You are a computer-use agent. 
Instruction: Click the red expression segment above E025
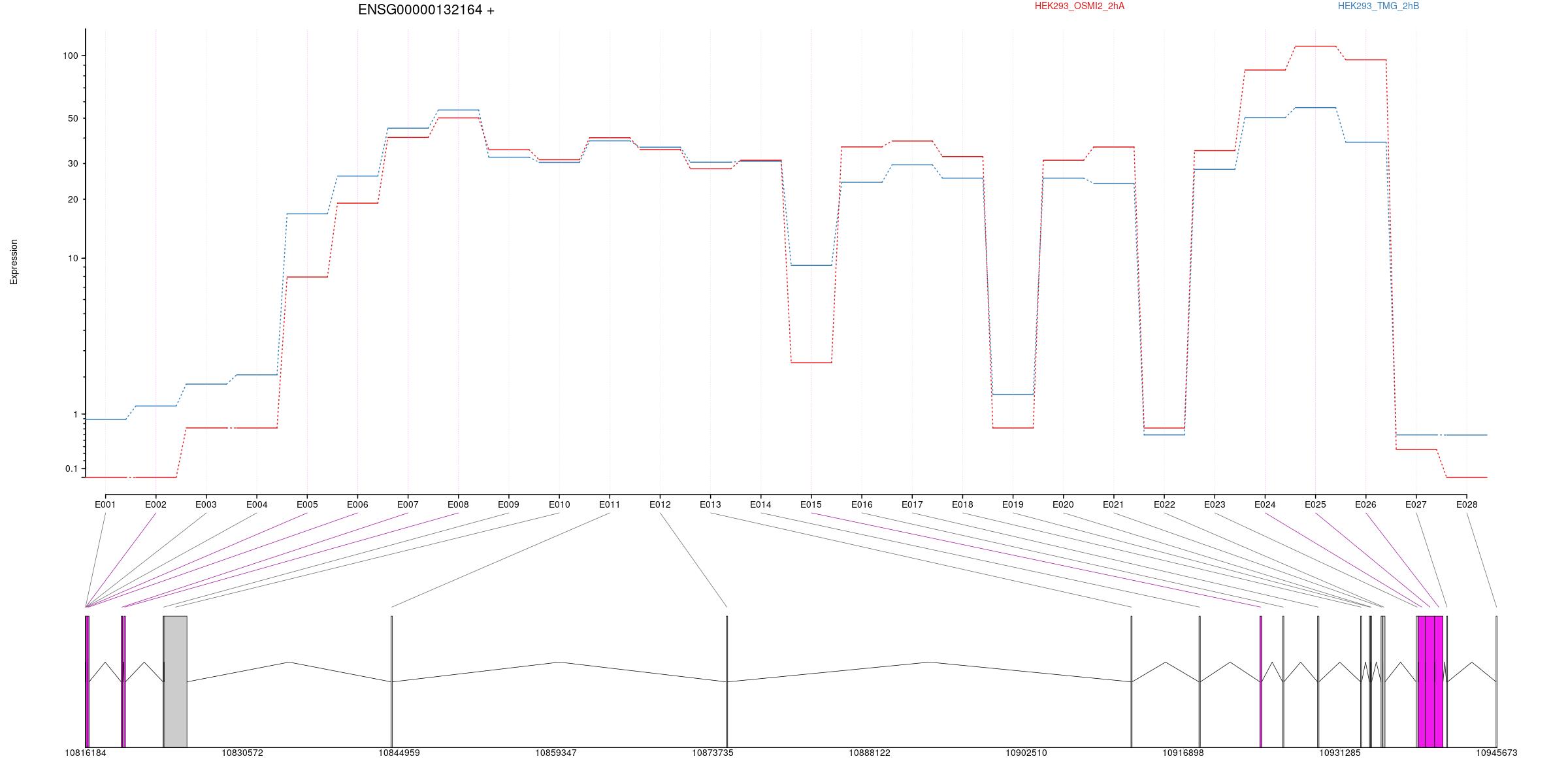tap(1315, 46)
